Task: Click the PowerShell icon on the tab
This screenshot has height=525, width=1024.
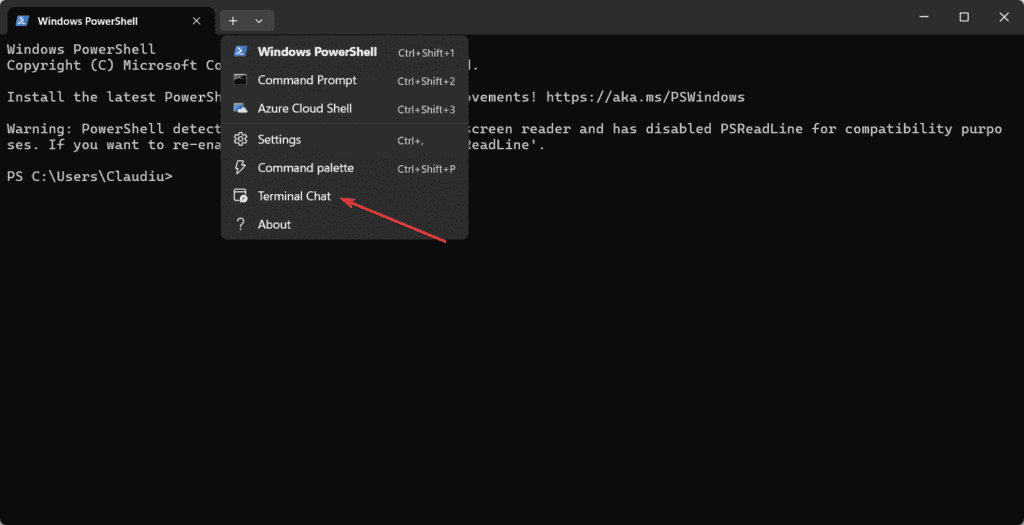Action: tap(22, 21)
